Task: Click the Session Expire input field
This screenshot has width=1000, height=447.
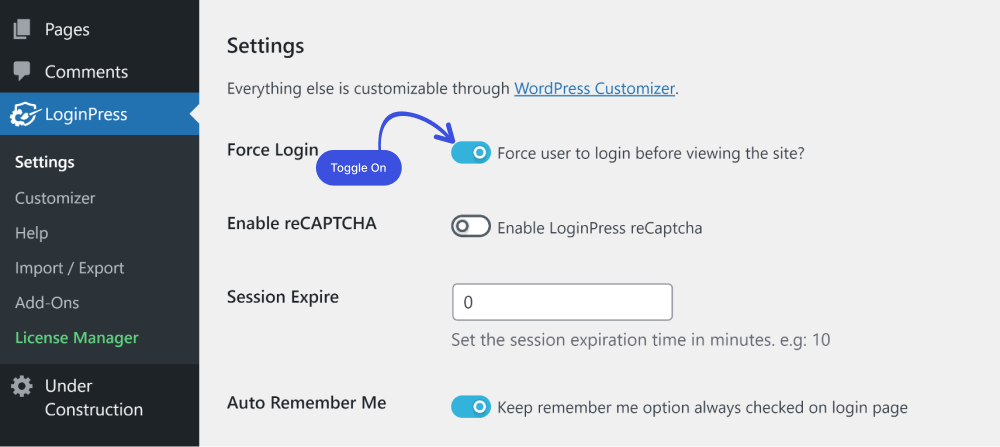Action: [x=562, y=302]
